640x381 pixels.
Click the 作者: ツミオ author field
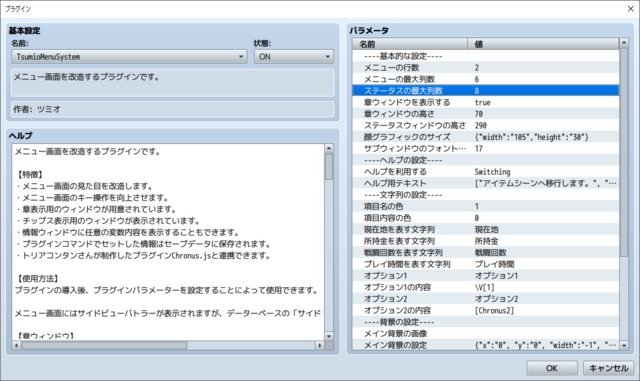(x=173, y=109)
